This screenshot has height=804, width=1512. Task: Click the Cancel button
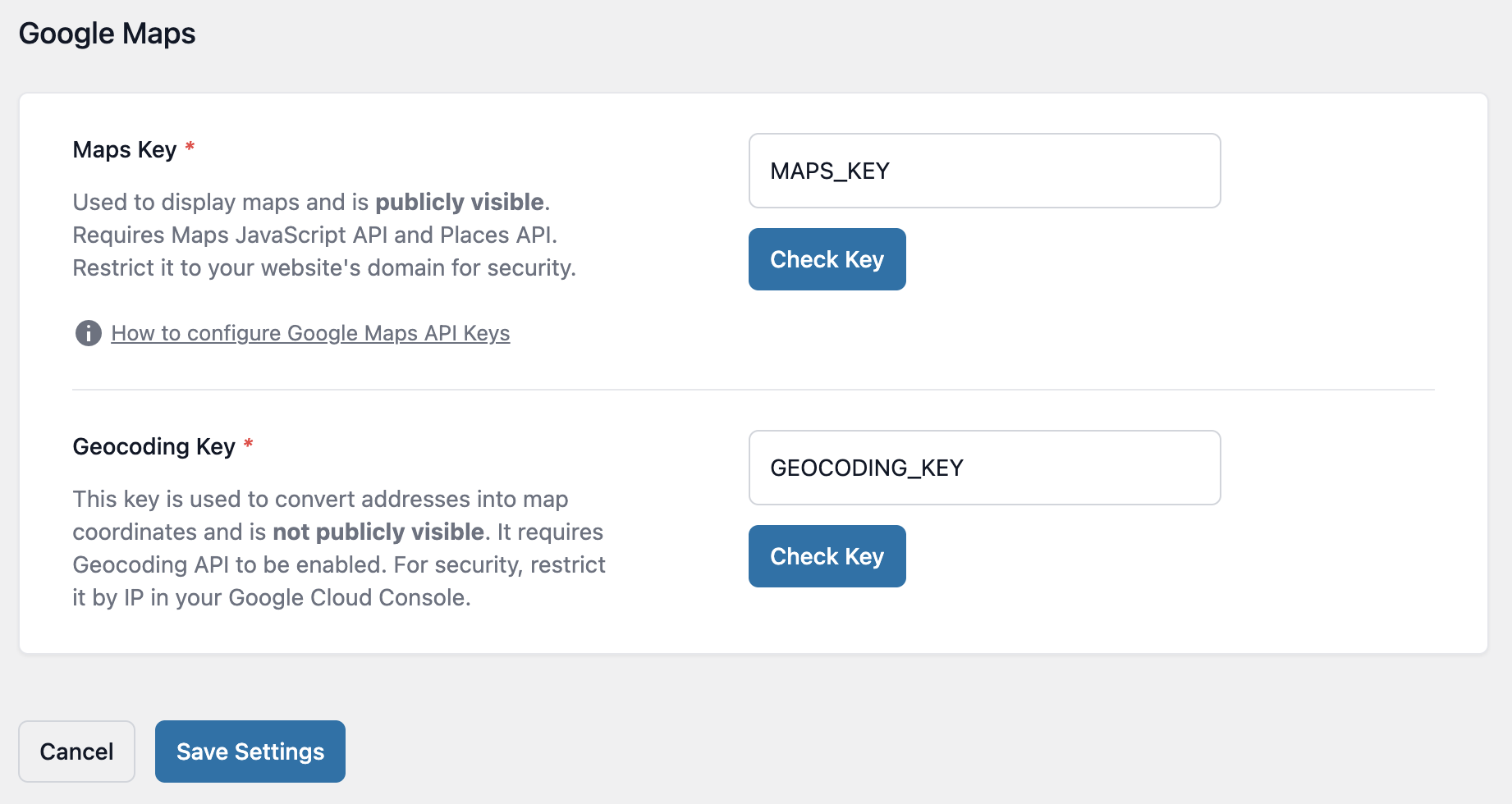[76, 751]
